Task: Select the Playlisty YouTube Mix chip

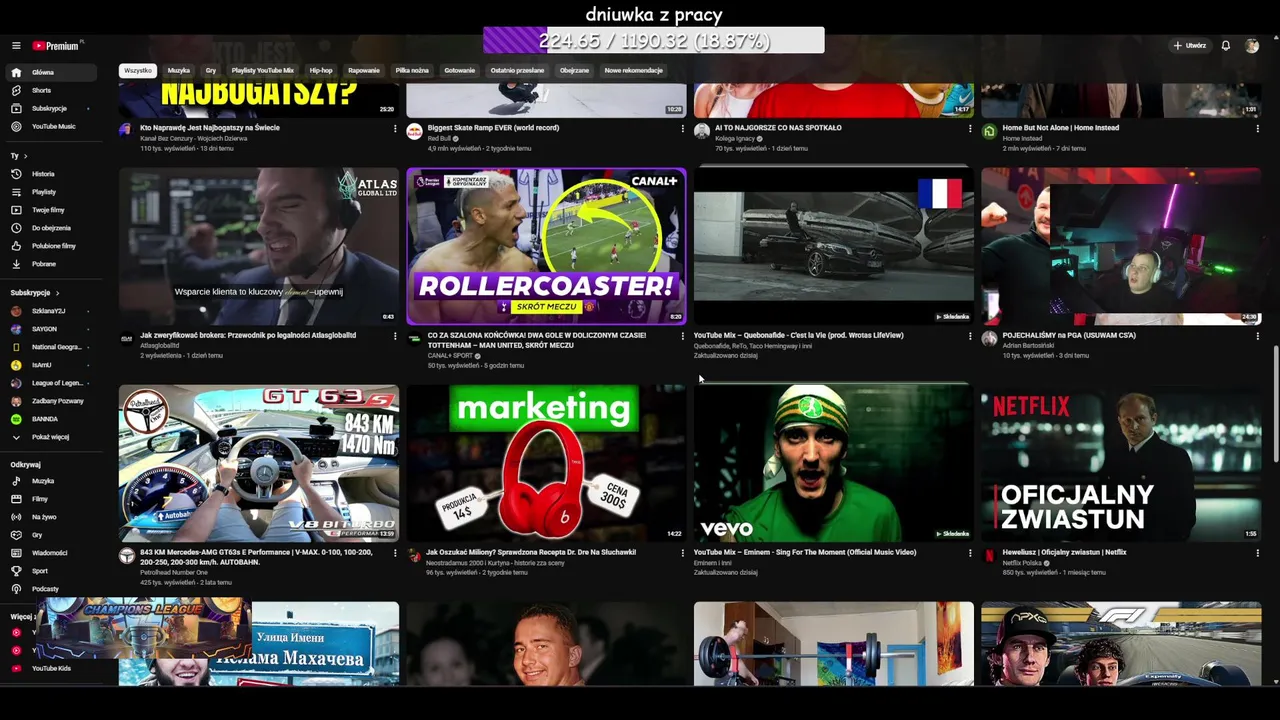Action: coord(263,71)
